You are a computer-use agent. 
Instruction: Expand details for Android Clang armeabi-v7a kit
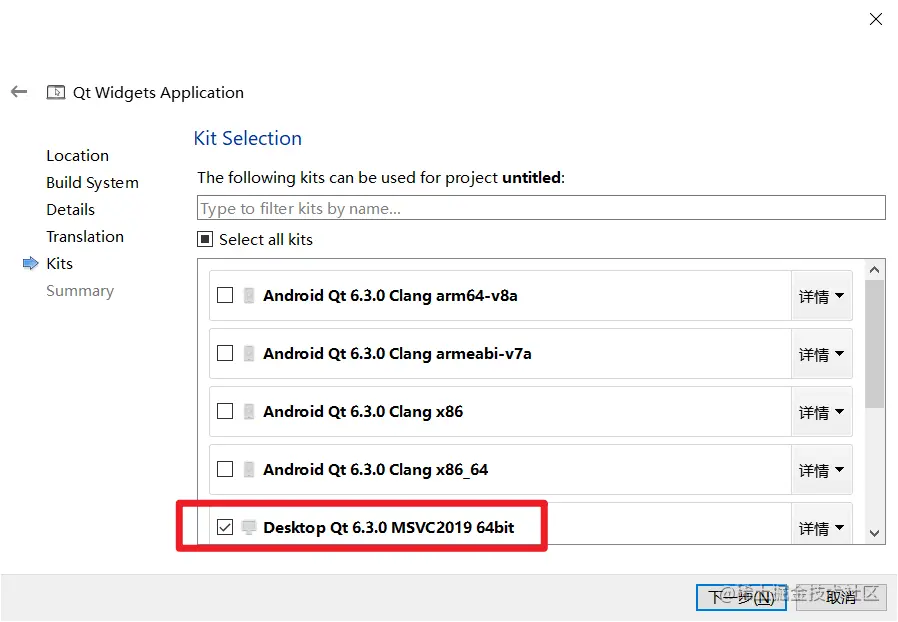coord(821,354)
